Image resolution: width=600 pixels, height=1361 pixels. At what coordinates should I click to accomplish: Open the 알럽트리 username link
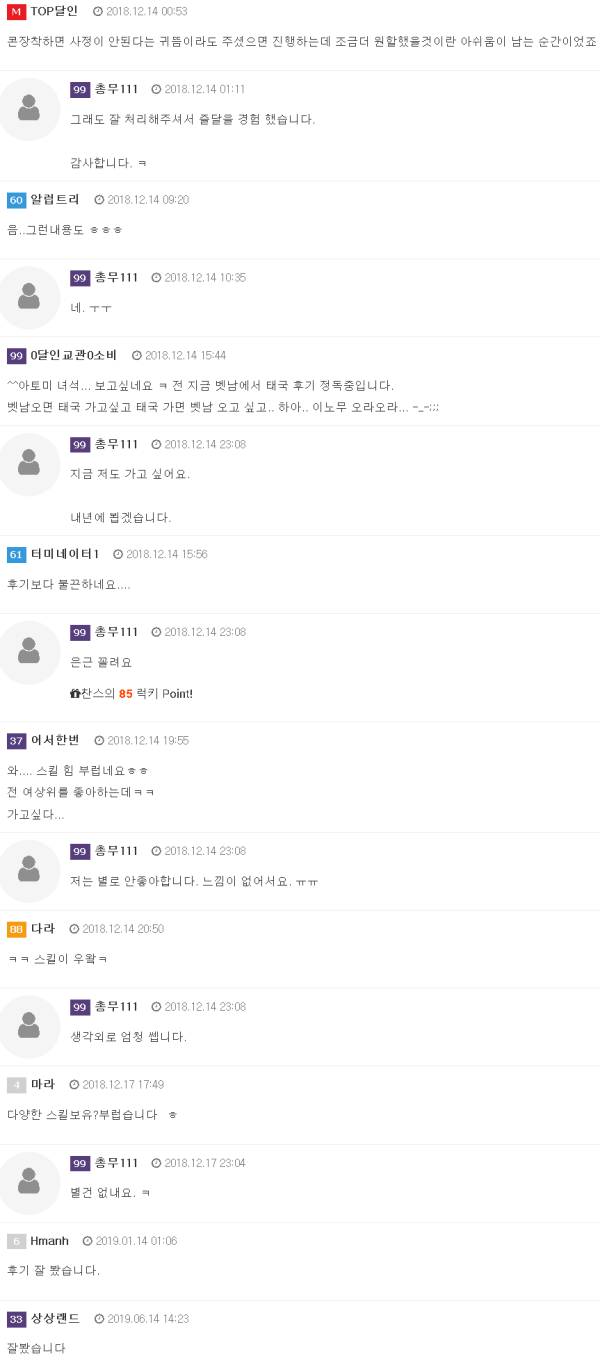tap(55, 200)
